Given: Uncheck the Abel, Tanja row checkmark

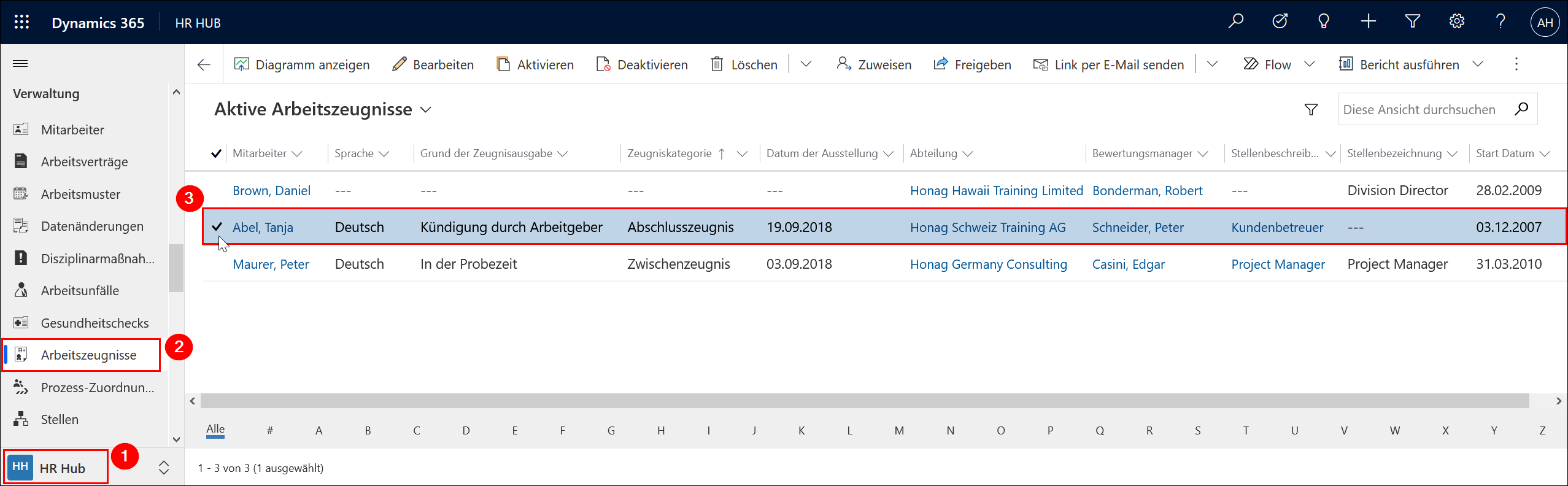Looking at the screenshot, I should pos(217,227).
